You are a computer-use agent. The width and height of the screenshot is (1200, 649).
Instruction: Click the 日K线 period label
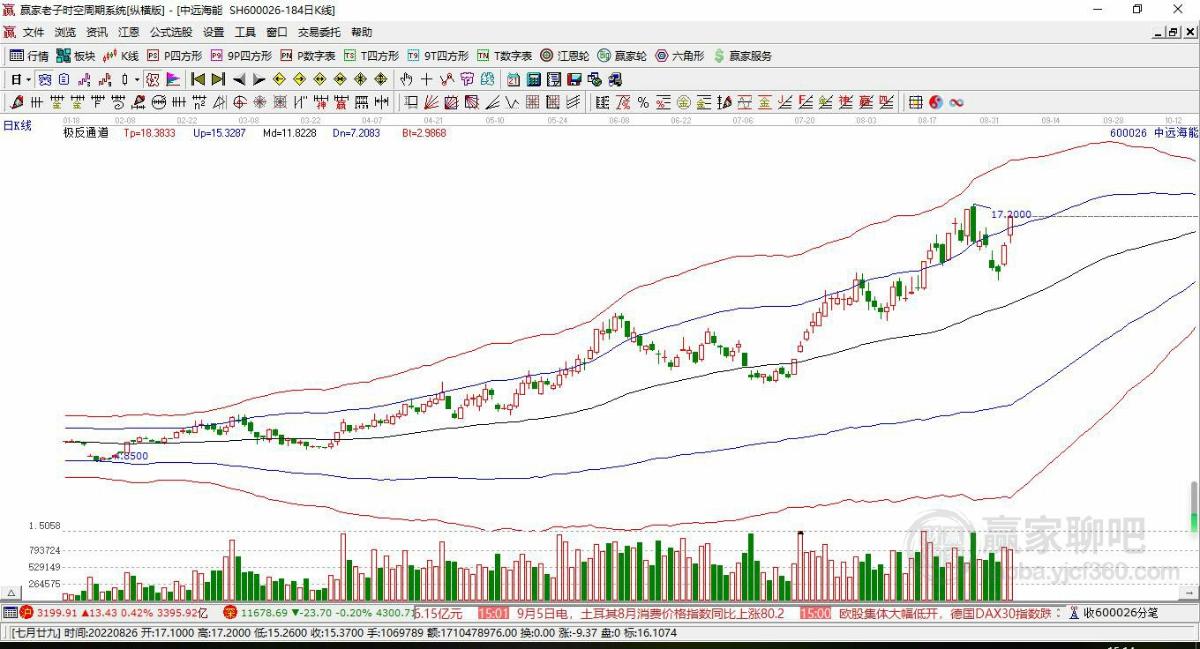click(17, 125)
